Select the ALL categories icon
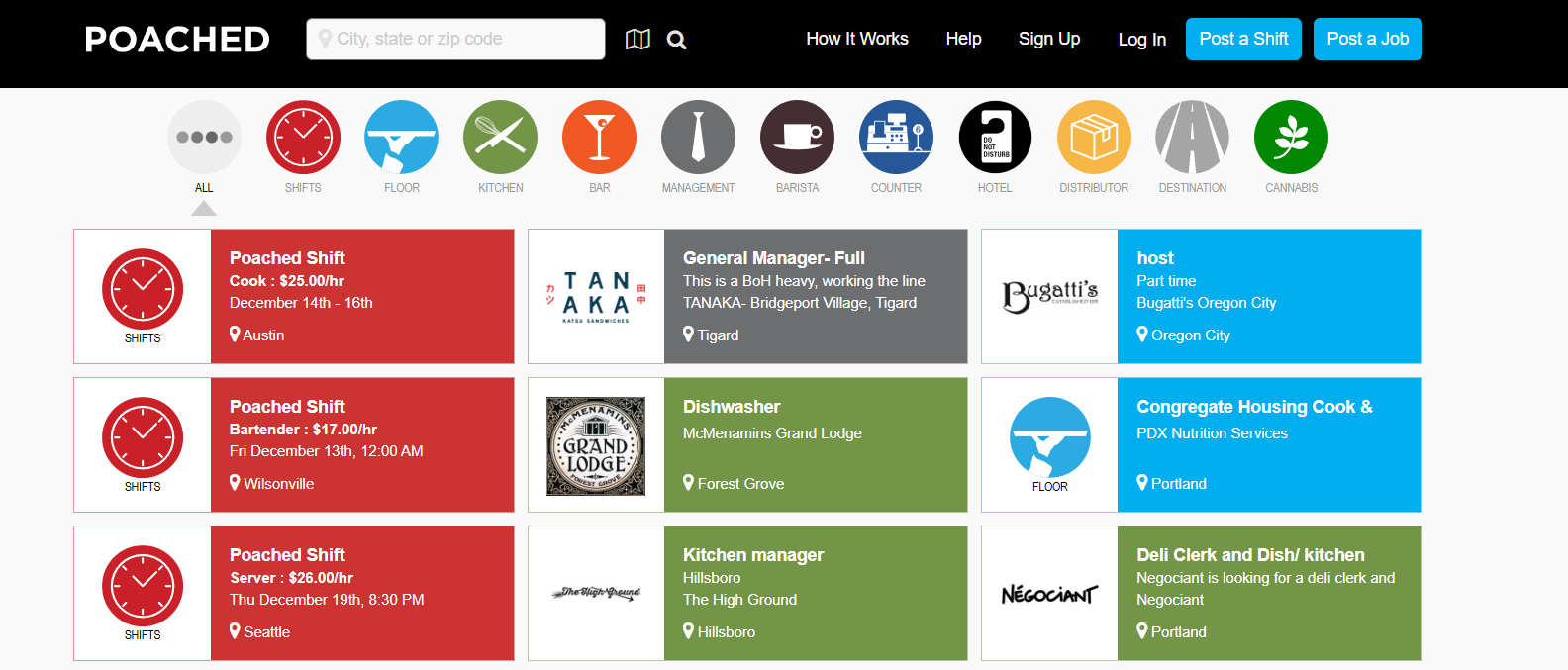The width and height of the screenshot is (1568, 670). pos(204,137)
